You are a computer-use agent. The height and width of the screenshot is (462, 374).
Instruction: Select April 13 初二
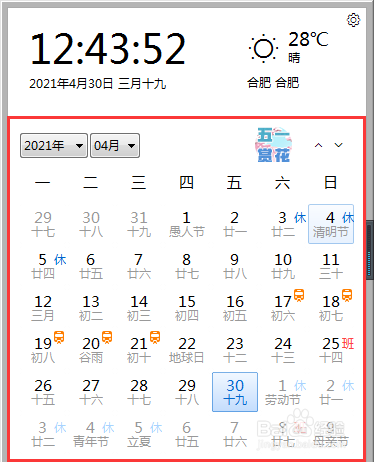click(x=91, y=308)
